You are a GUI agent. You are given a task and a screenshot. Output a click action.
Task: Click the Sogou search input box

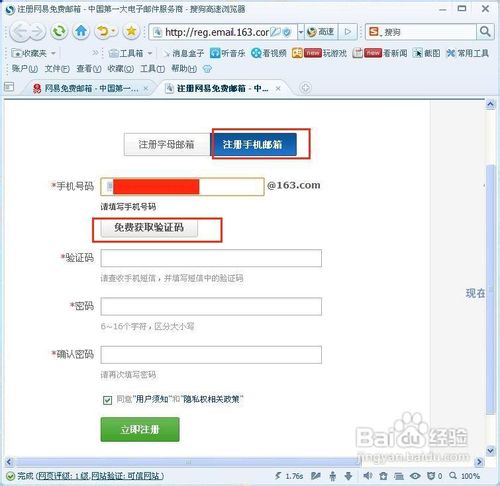pyautogui.click(x=430, y=32)
